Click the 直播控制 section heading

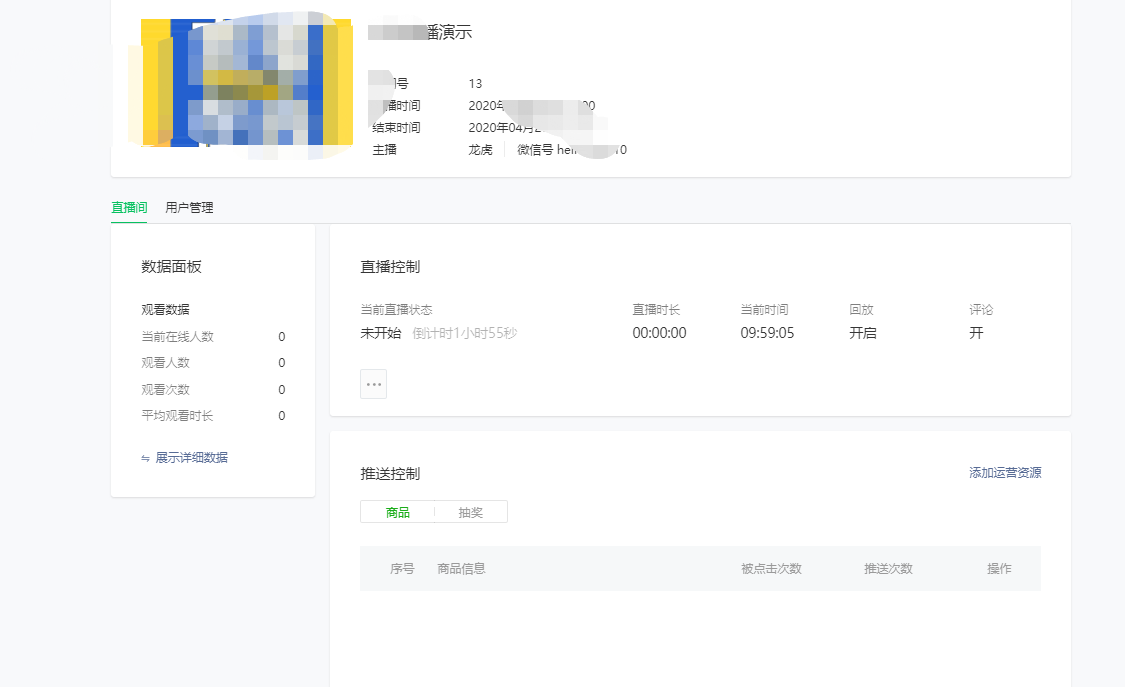tap(390, 267)
